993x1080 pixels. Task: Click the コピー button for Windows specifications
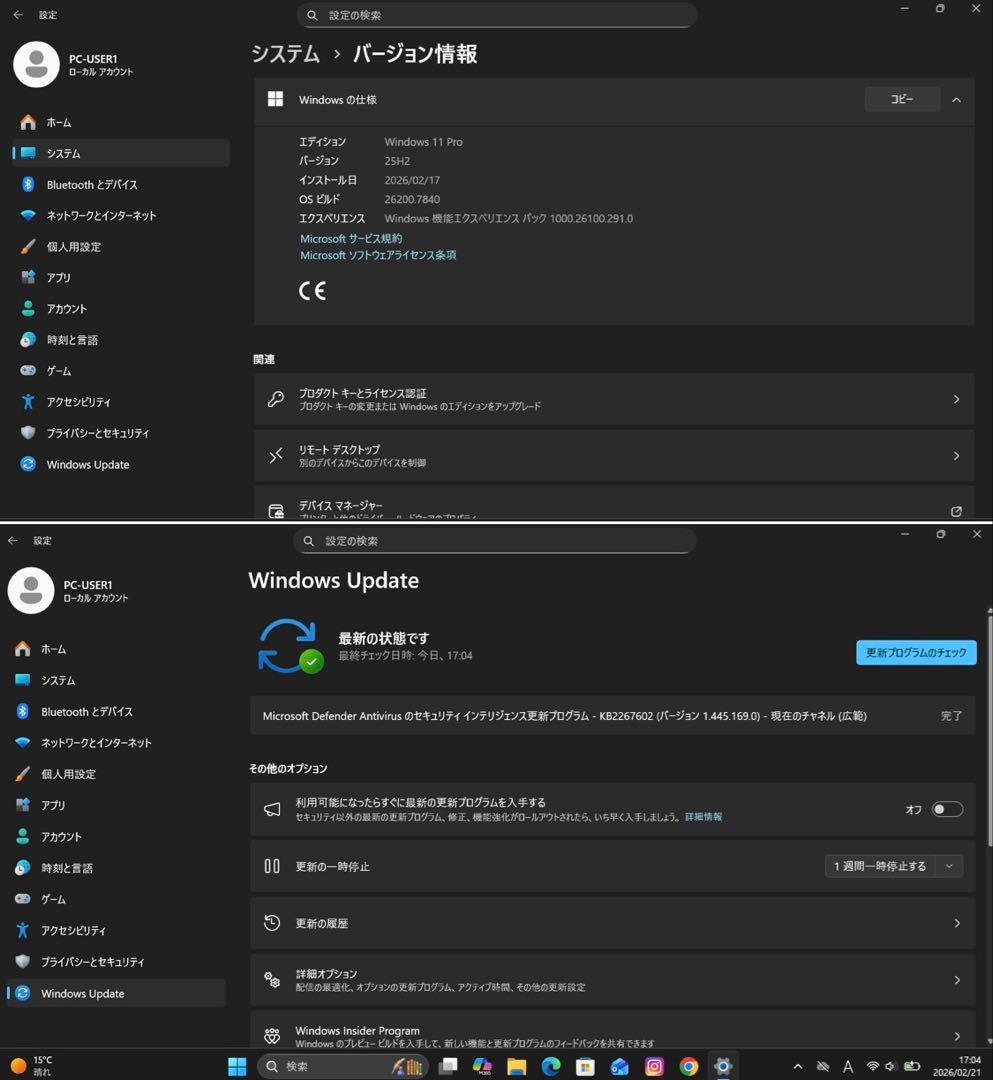click(901, 100)
